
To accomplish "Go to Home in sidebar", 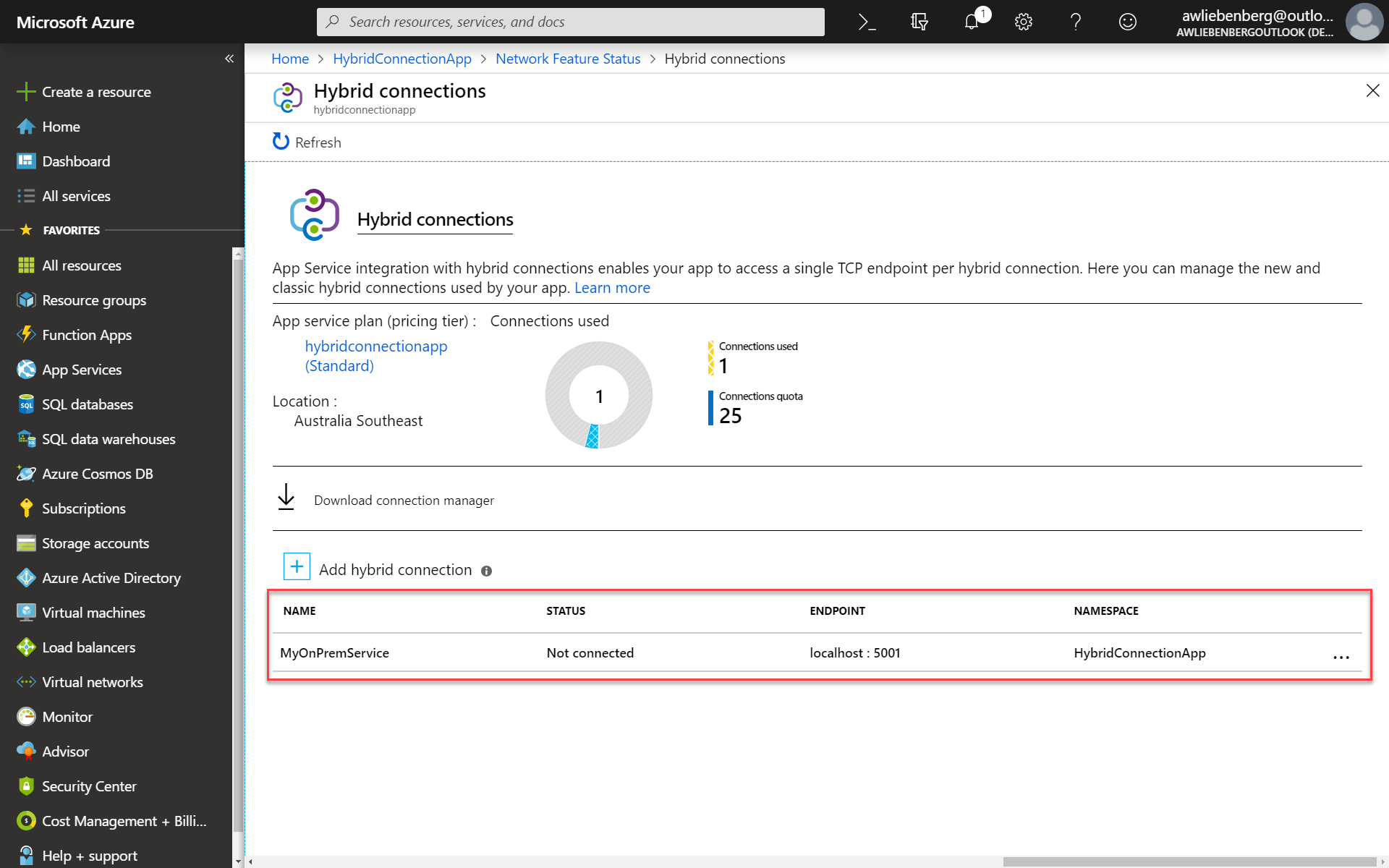I will coord(61,127).
